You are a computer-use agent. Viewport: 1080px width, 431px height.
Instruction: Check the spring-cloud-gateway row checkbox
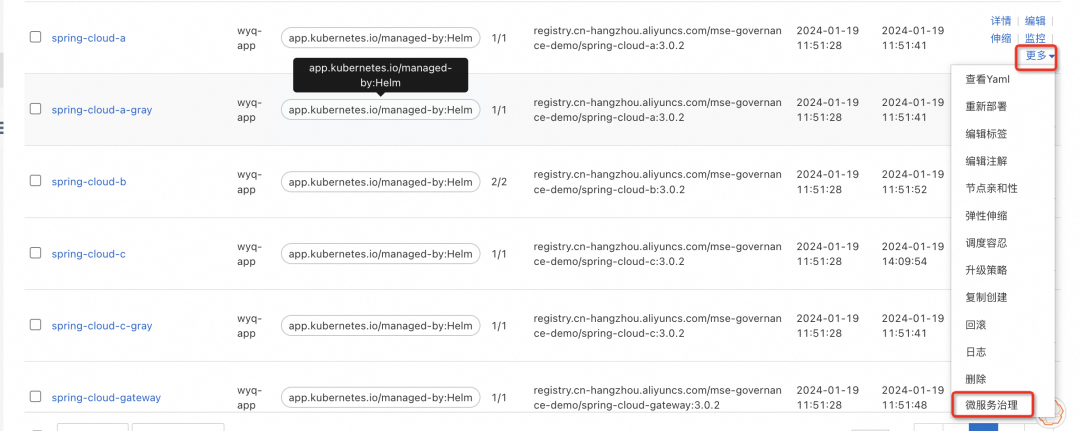[x=35, y=397]
